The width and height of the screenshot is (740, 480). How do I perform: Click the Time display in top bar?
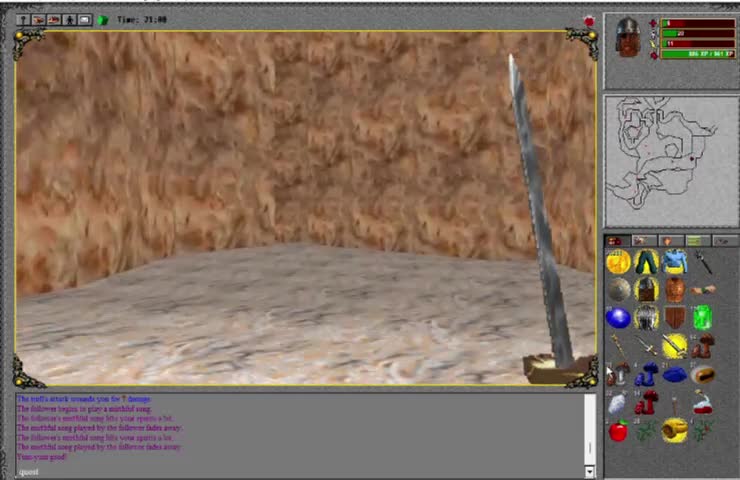[142, 20]
